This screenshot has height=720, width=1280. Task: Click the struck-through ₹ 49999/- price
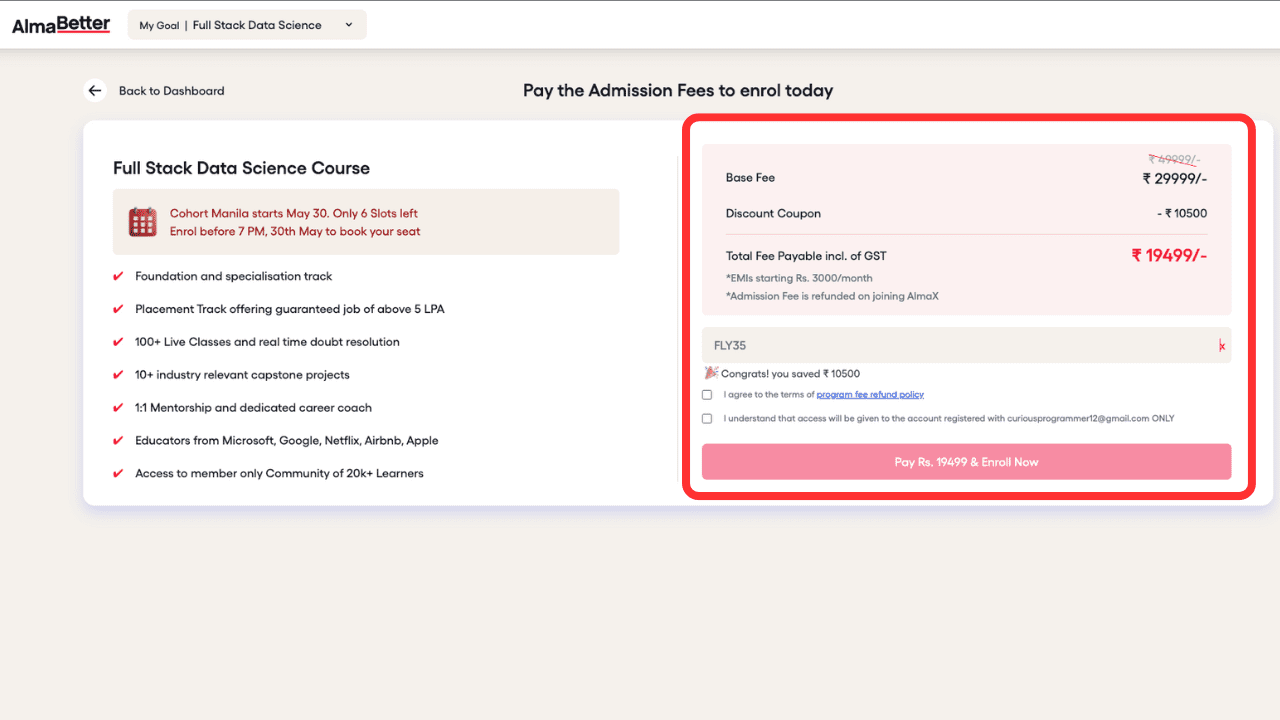click(x=1174, y=159)
